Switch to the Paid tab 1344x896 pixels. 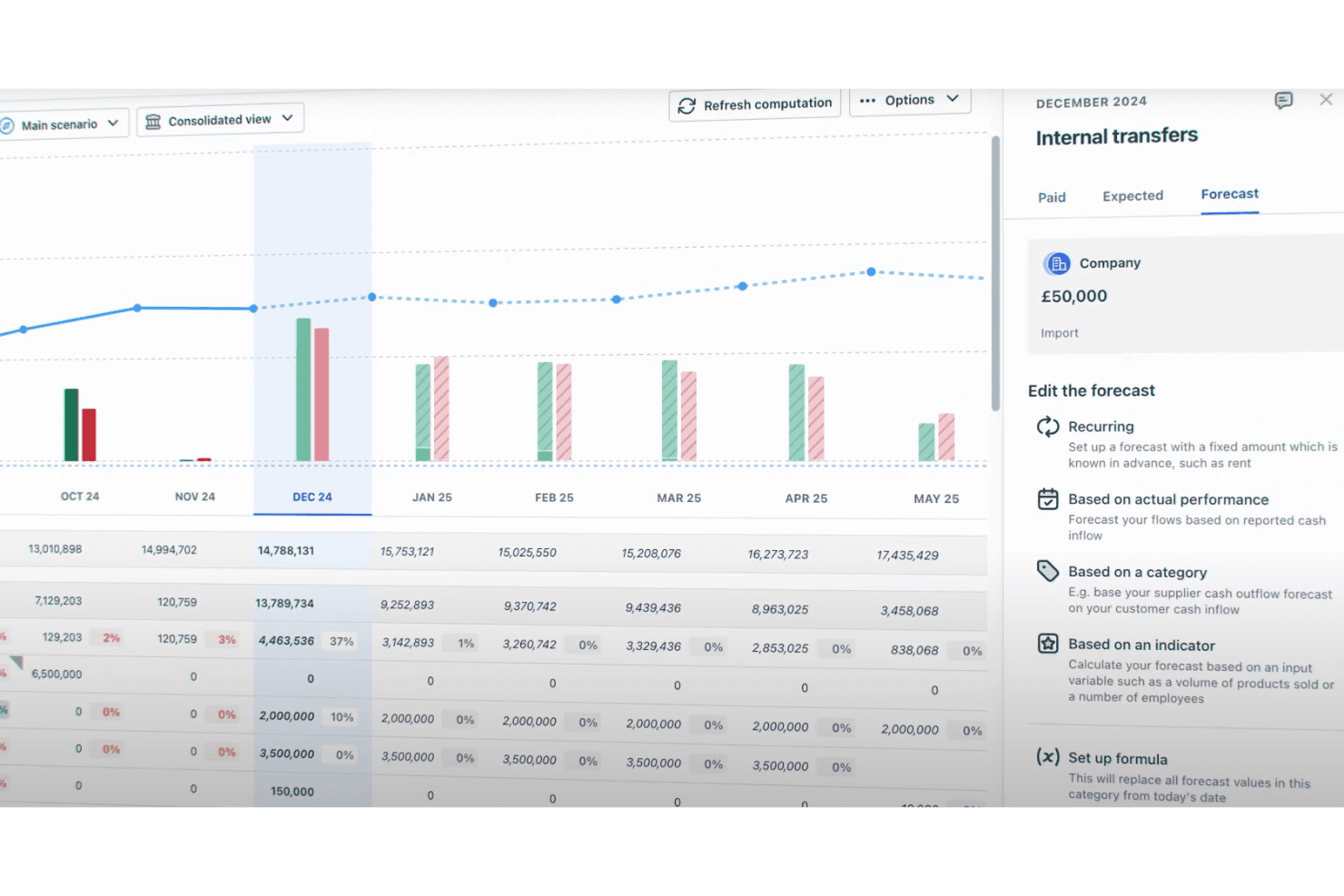1052,197
